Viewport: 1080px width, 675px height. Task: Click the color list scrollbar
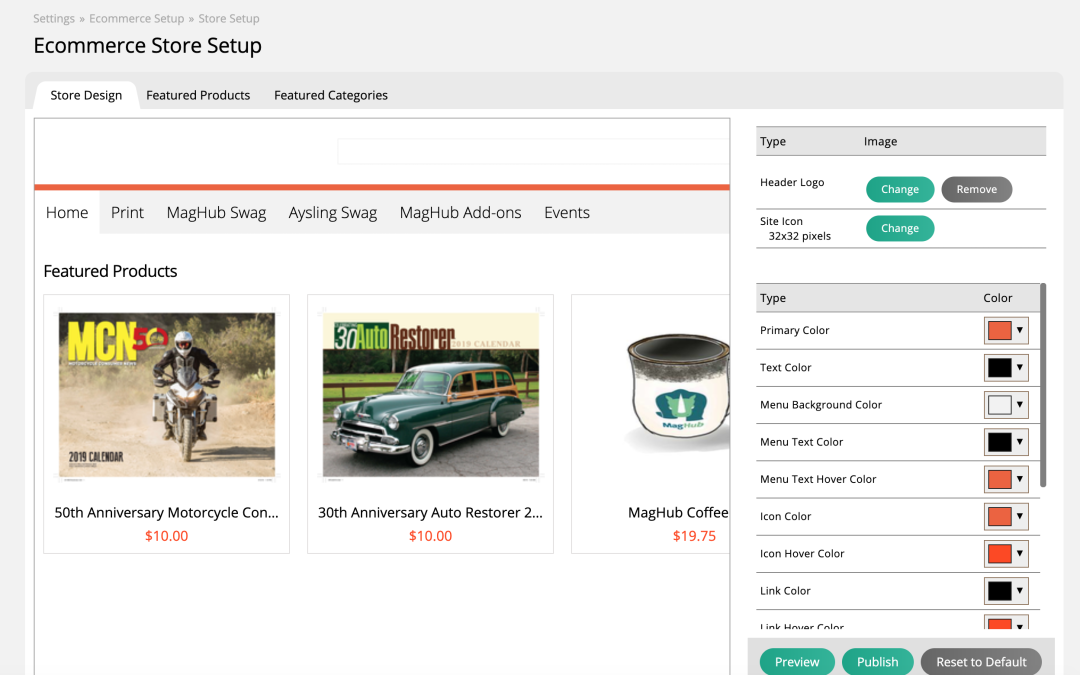pos(1043,385)
